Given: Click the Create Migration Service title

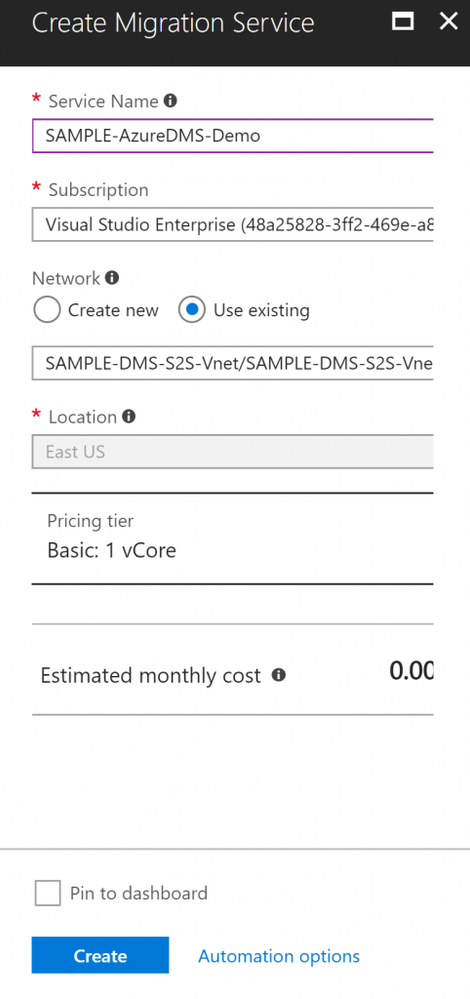Looking at the screenshot, I should click(x=173, y=23).
